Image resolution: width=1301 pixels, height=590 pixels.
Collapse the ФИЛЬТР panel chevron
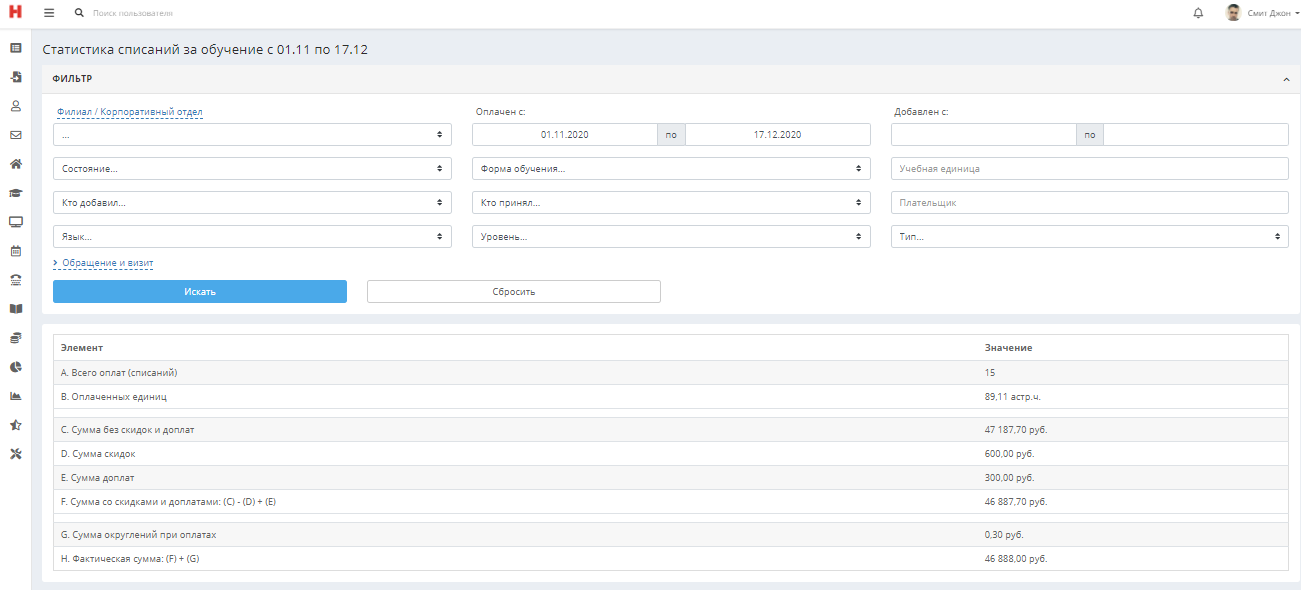click(x=1285, y=78)
